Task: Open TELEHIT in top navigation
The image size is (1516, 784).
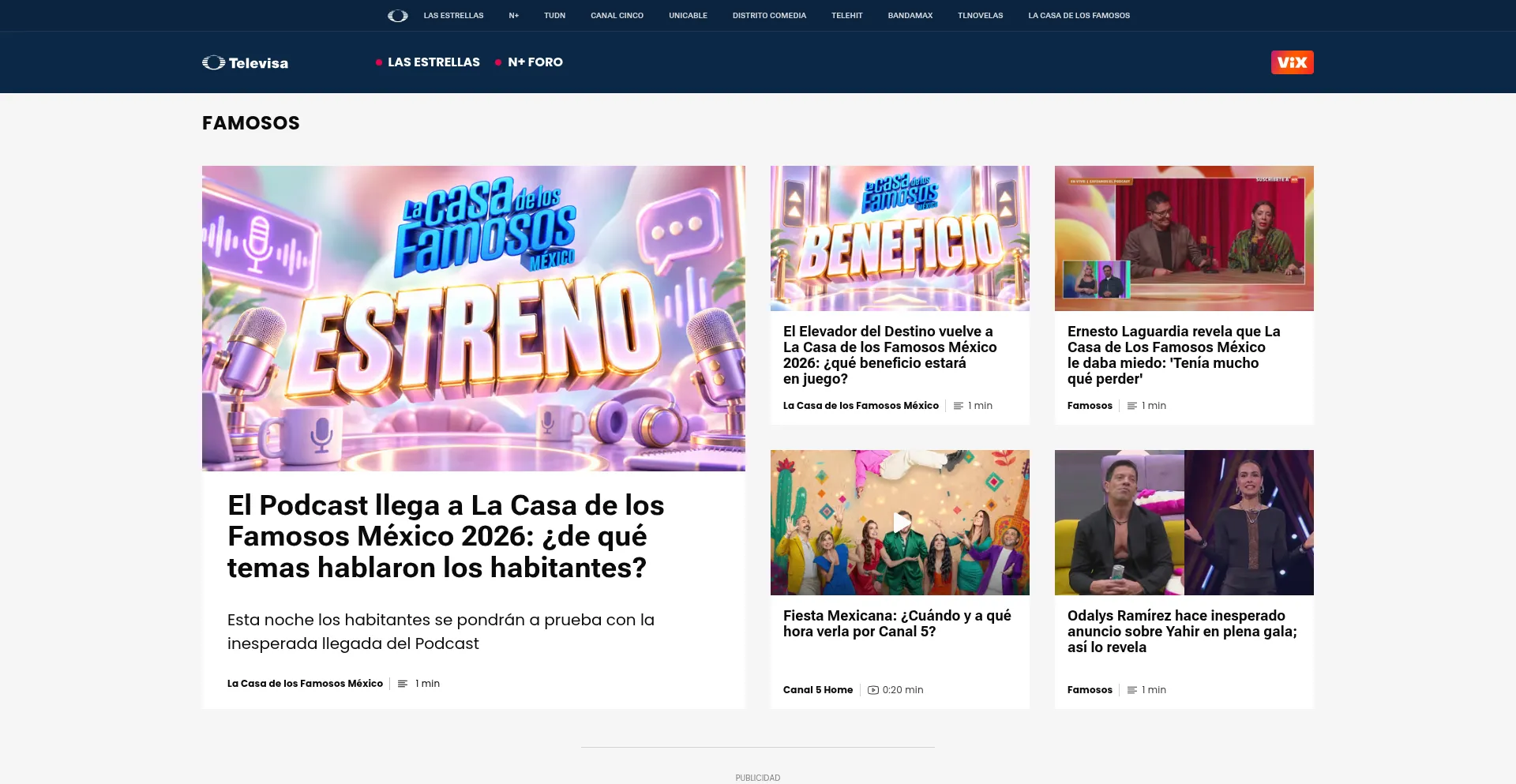Action: pos(846,16)
